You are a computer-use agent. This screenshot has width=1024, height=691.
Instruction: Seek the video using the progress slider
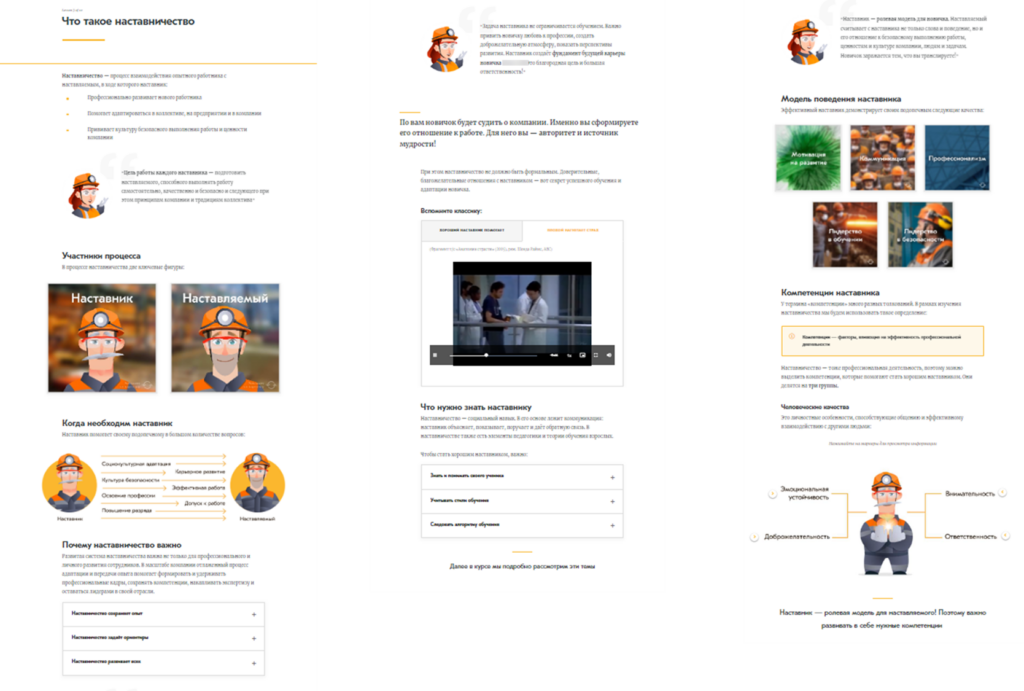[x=493, y=355]
